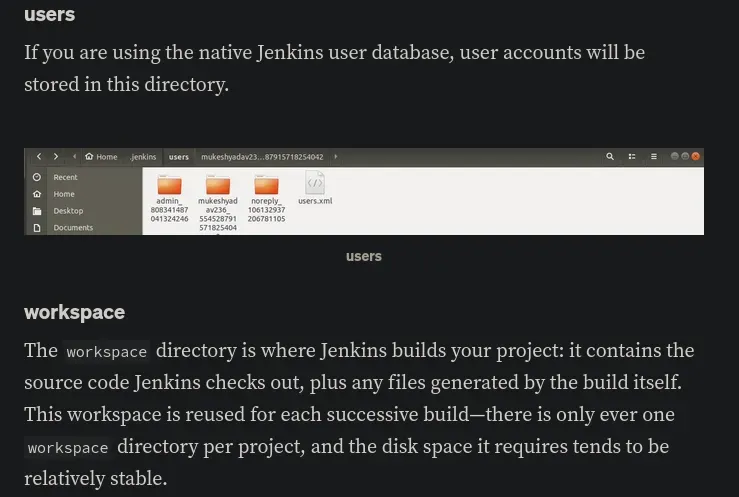Go back in the file manager

(39, 156)
